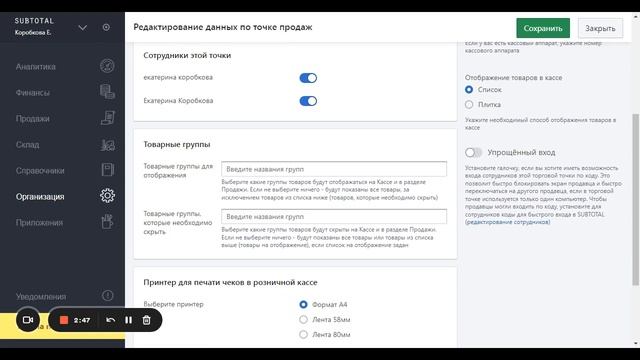This screenshot has height=360, width=640.
Task: Select Плитка display option
Action: (x=469, y=104)
